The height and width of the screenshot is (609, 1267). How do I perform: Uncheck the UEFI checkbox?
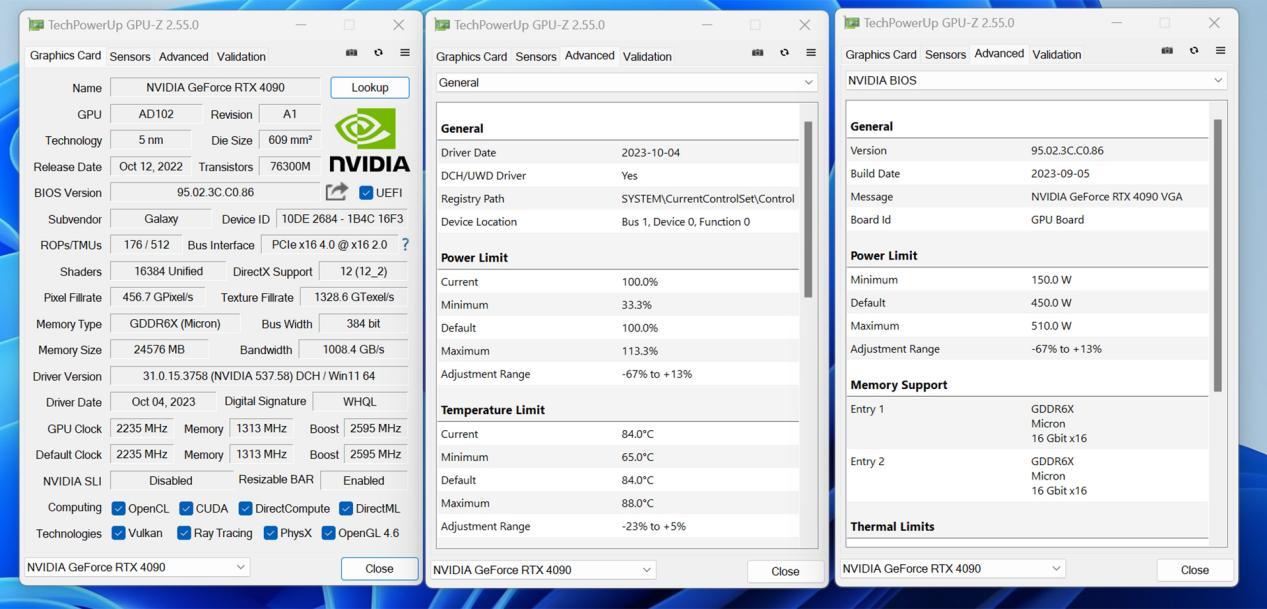point(366,193)
